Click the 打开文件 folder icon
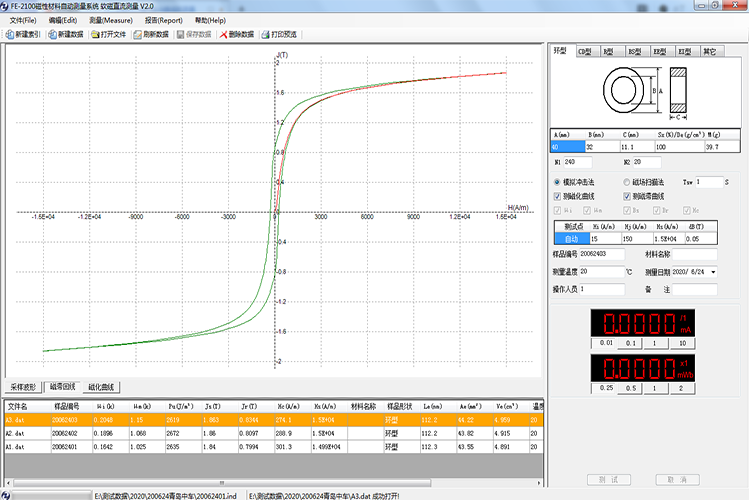This screenshot has height=500, width=750. click(95, 34)
